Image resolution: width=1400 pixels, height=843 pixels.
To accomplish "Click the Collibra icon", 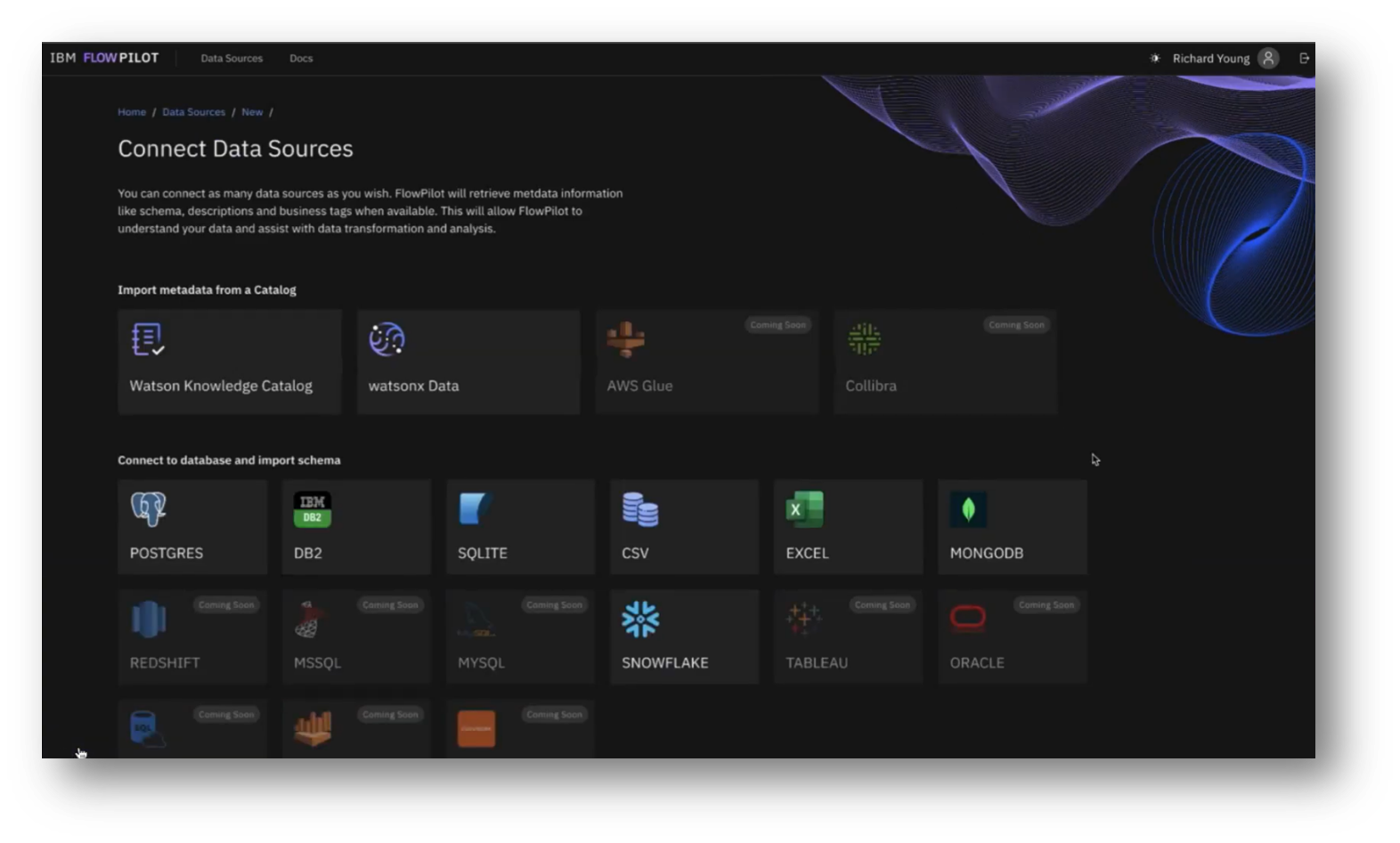I will pyautogui.click(x=864, y=339).
